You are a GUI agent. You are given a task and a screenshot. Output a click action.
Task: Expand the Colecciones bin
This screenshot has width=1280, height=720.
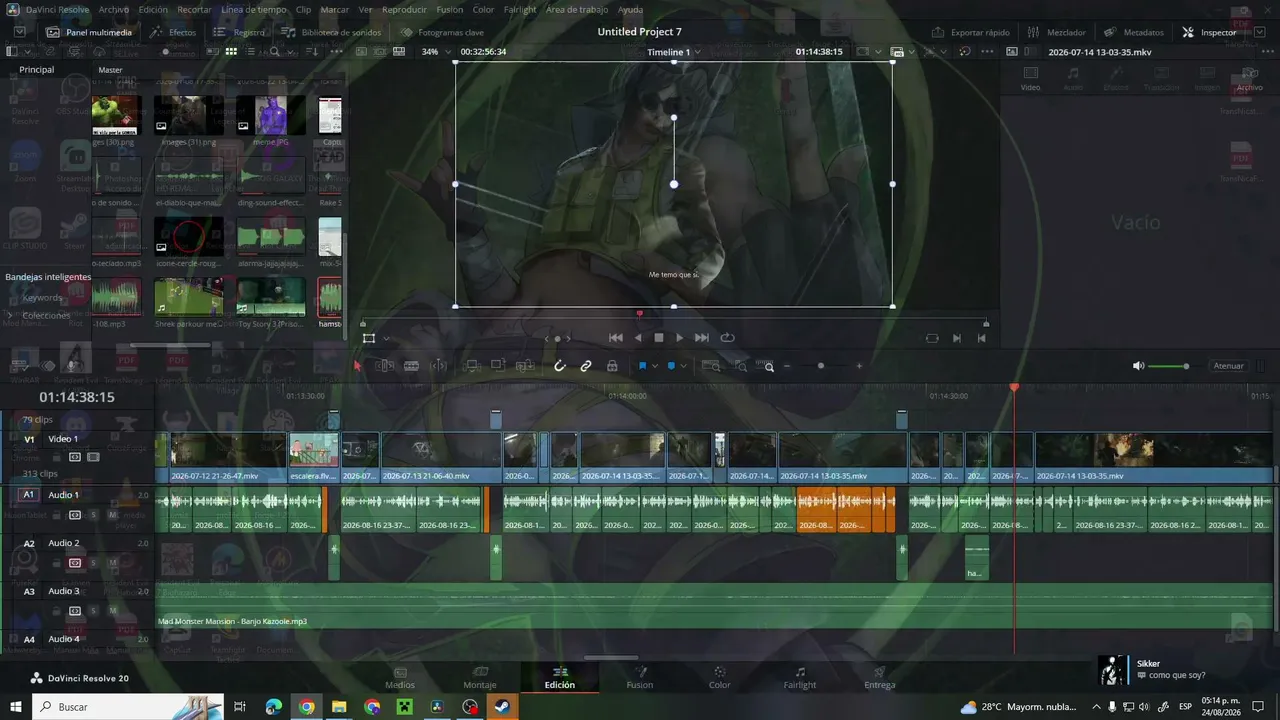[10, 315]
